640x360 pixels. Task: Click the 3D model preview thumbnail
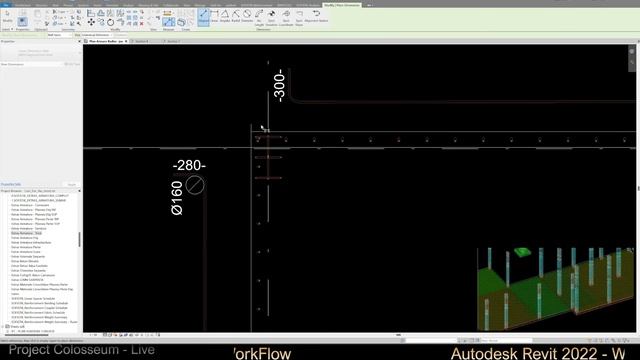pos(556,289)
